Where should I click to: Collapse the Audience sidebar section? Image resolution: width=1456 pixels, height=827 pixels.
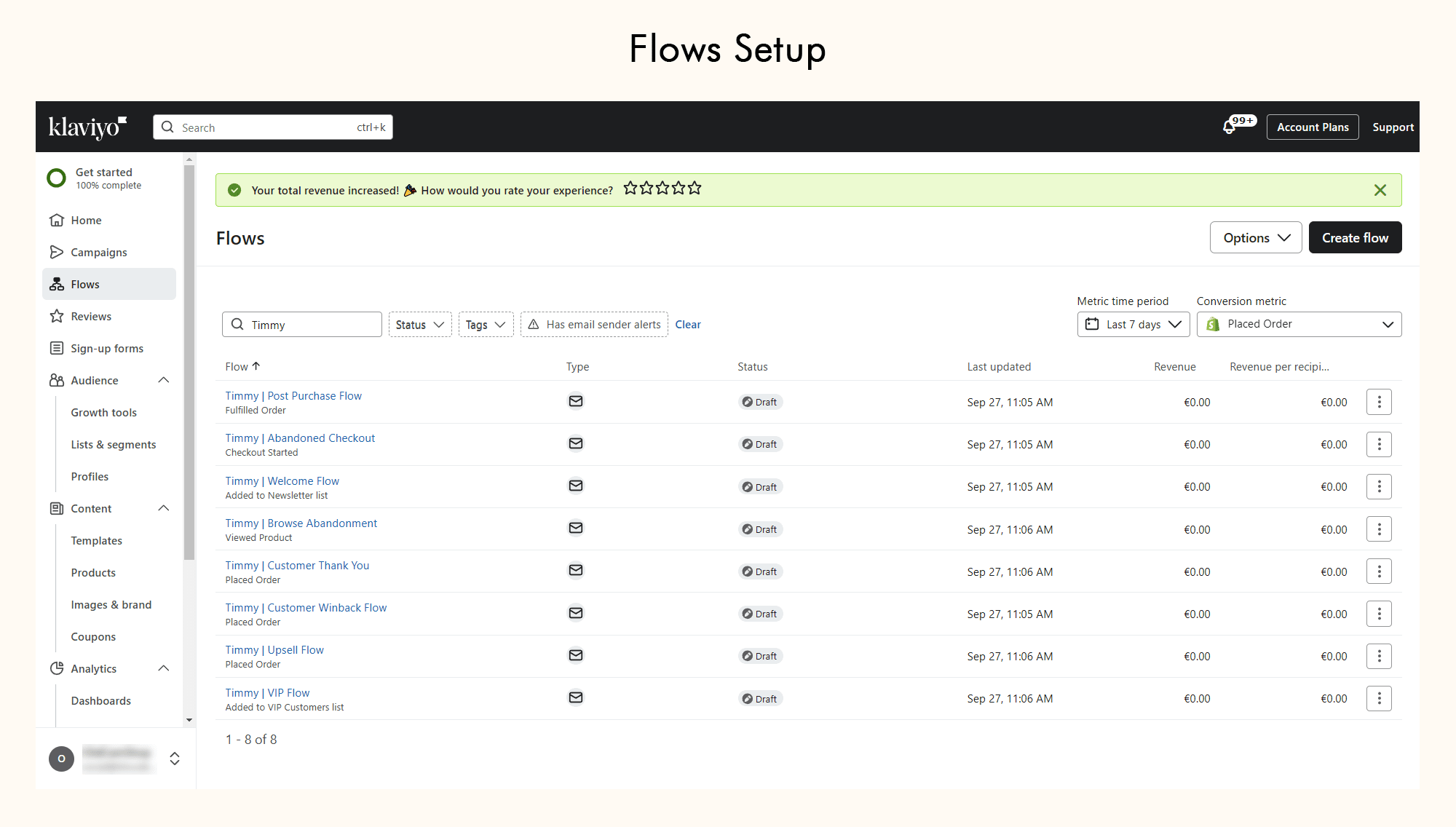pos(164,380)
